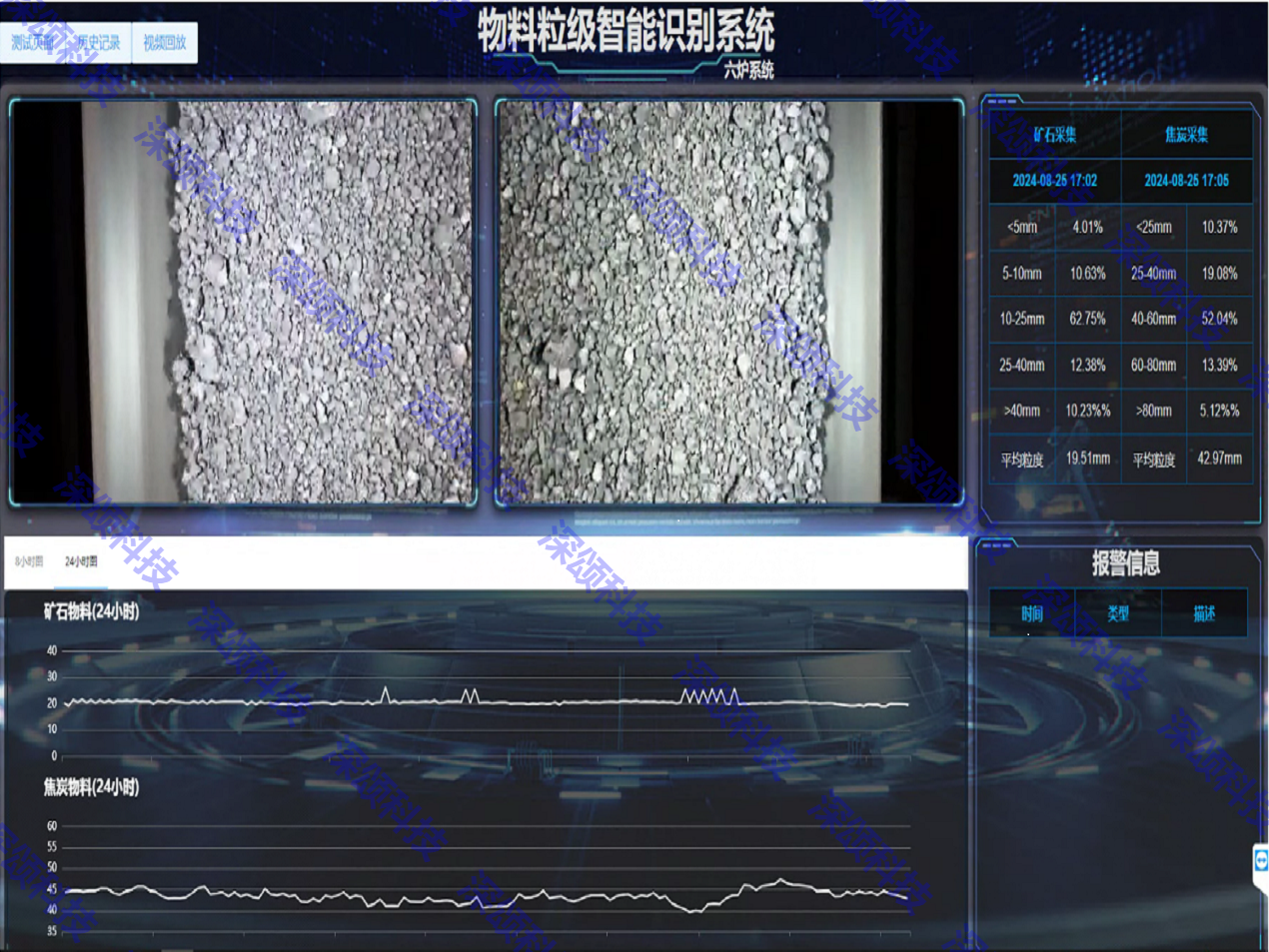Click the 矿石物料(24小时) chart title
The image size is (1269, 952).
pos(91,611)
